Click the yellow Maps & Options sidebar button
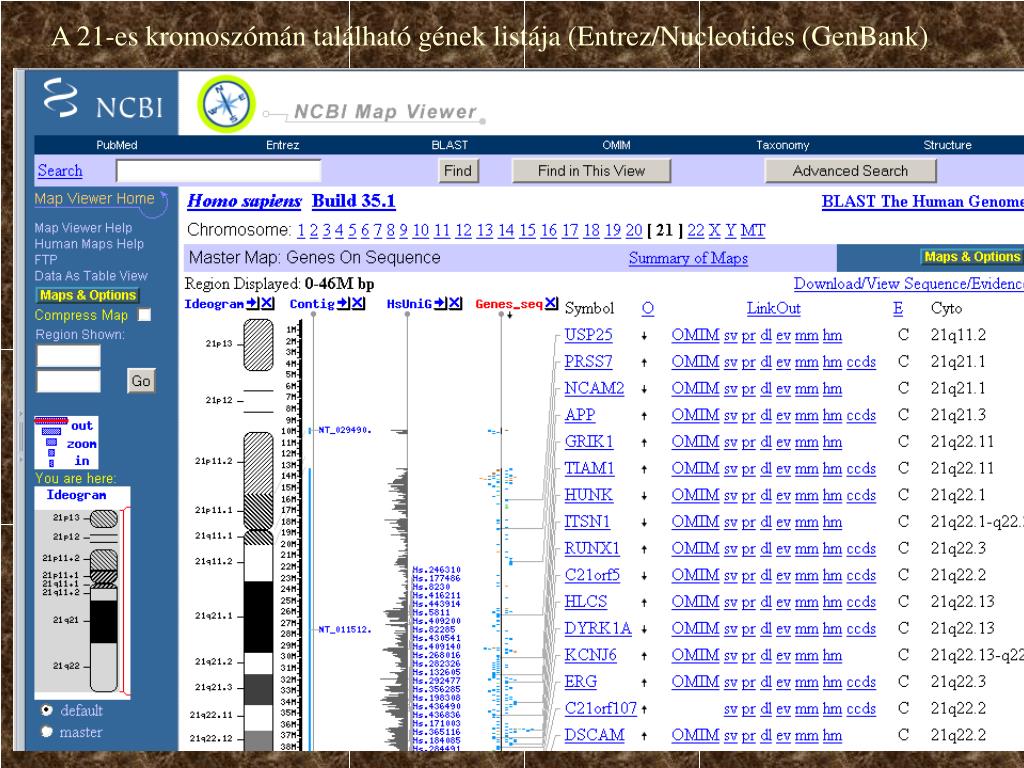The height and width of the screenshot is (768, 1024). coord(88,295)
